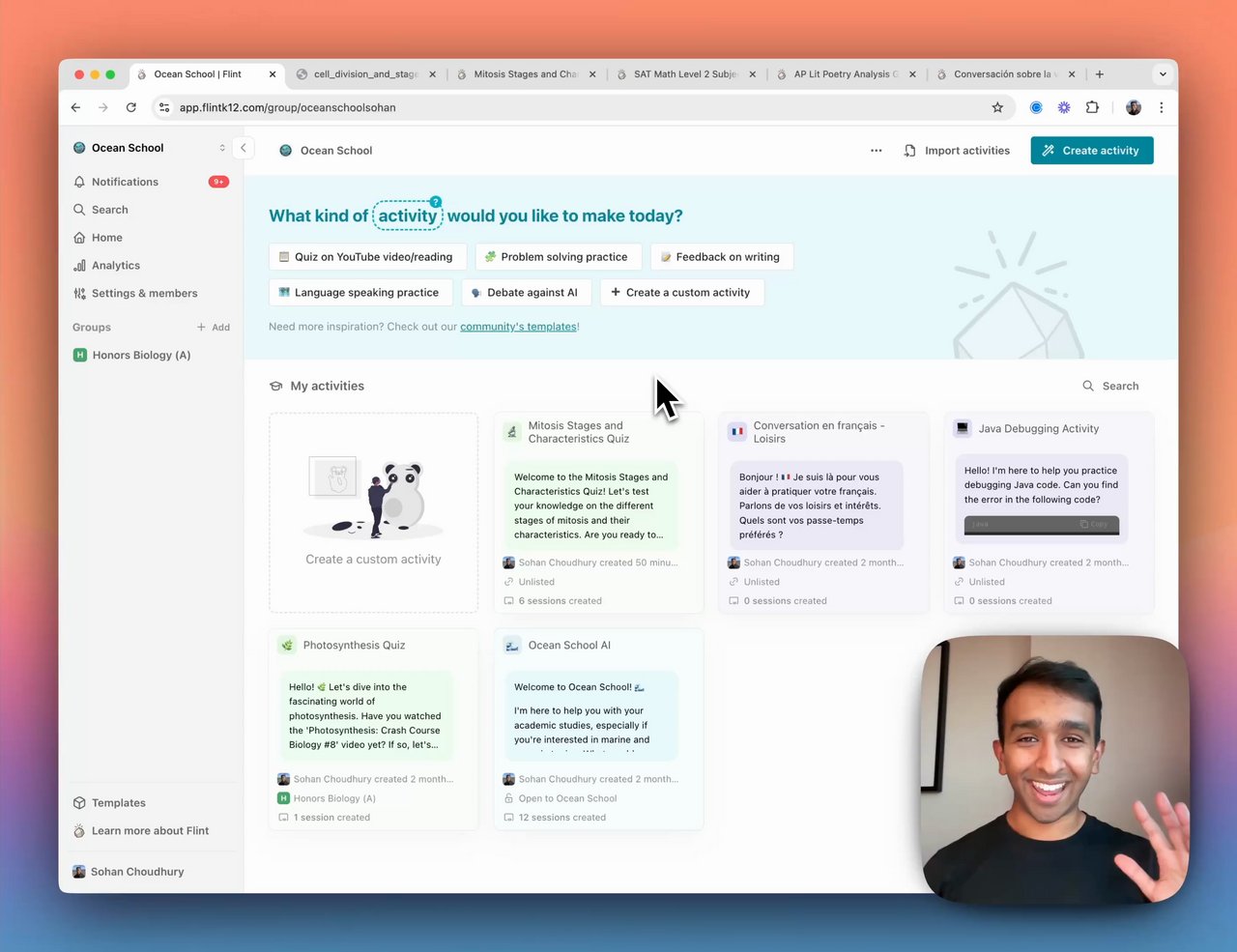Open a new browser tab
This screenshot has height=952, width=1237.
pos(1100,74)
